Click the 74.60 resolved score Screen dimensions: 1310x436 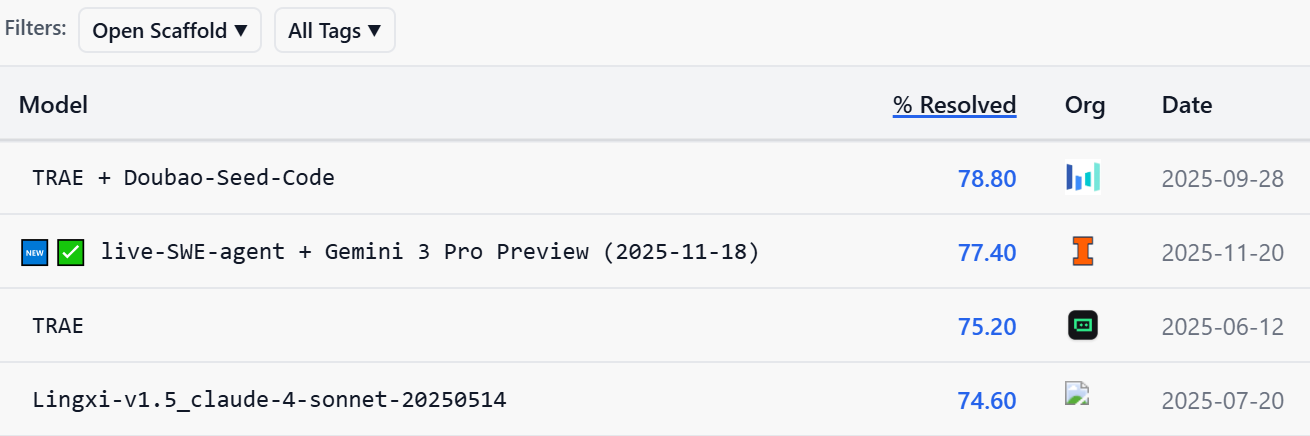pyautogui.click(x=987, y=401)
